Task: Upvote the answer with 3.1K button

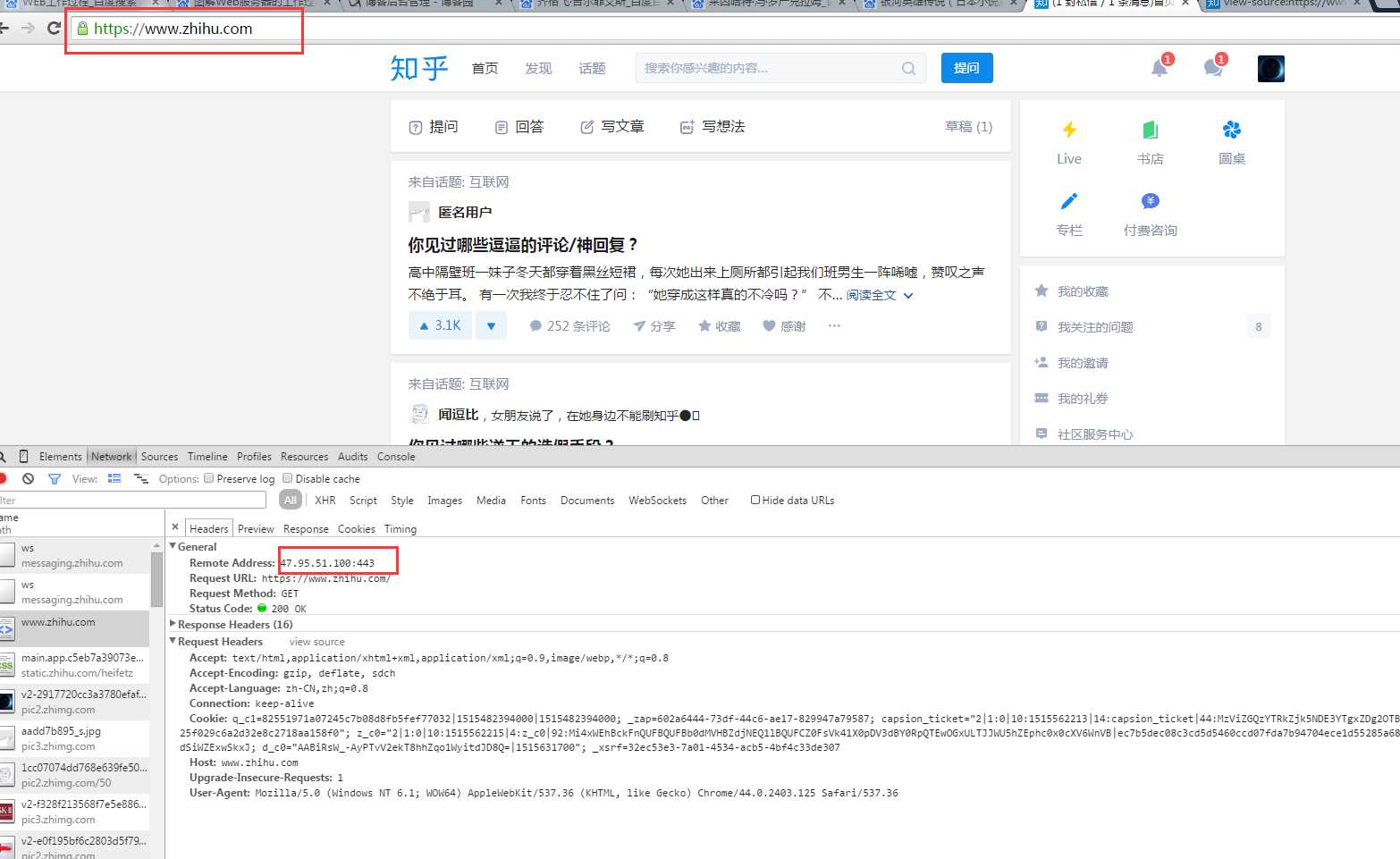Action: (440, 326)
